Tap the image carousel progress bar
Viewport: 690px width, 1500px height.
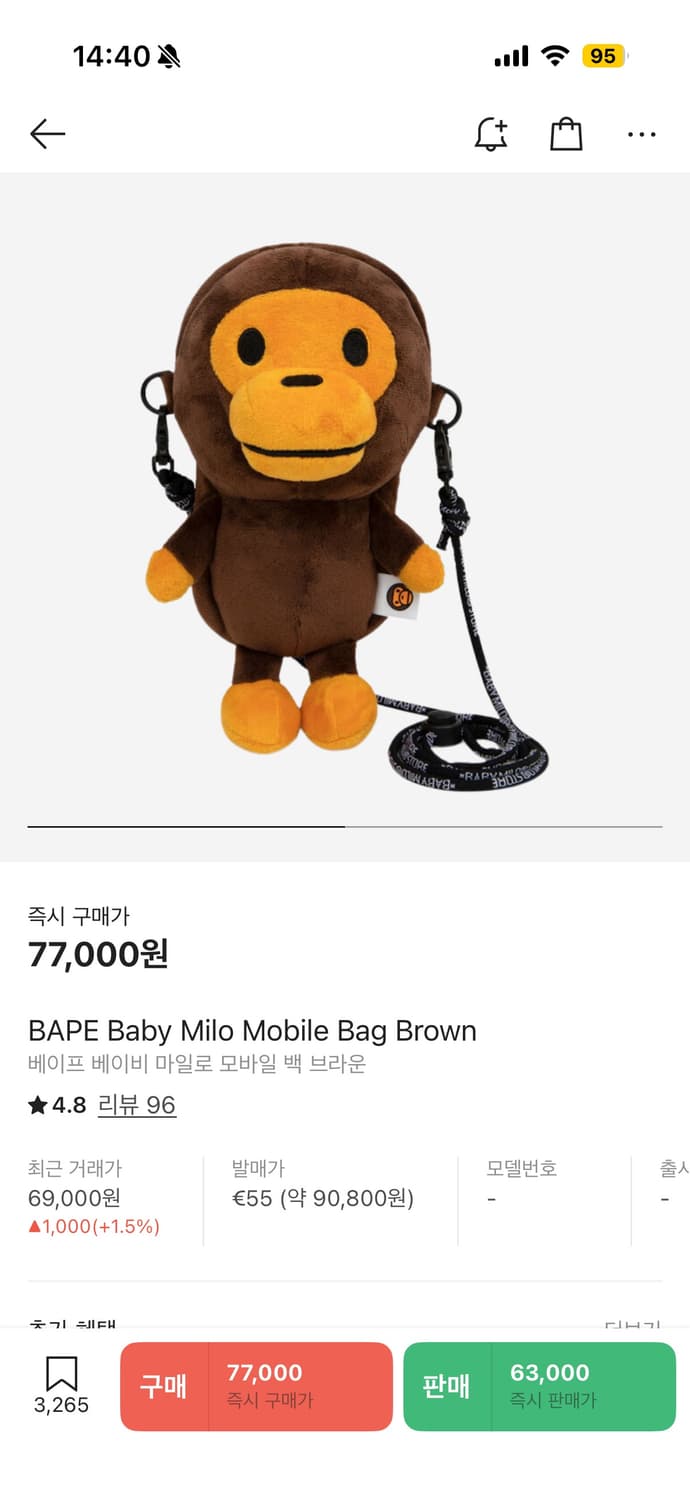tap(345, 827)
